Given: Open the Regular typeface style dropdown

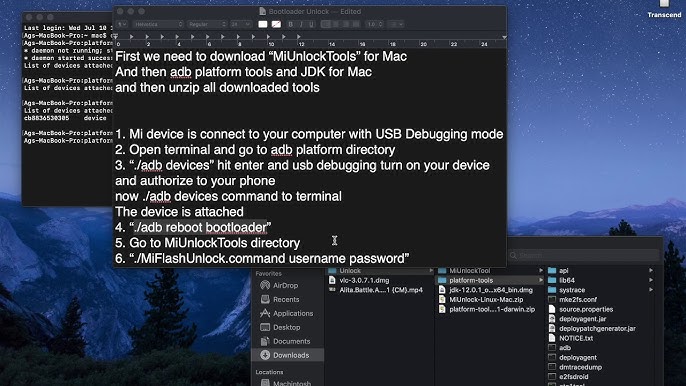Looking at the screenshot, I should [207, 24].
